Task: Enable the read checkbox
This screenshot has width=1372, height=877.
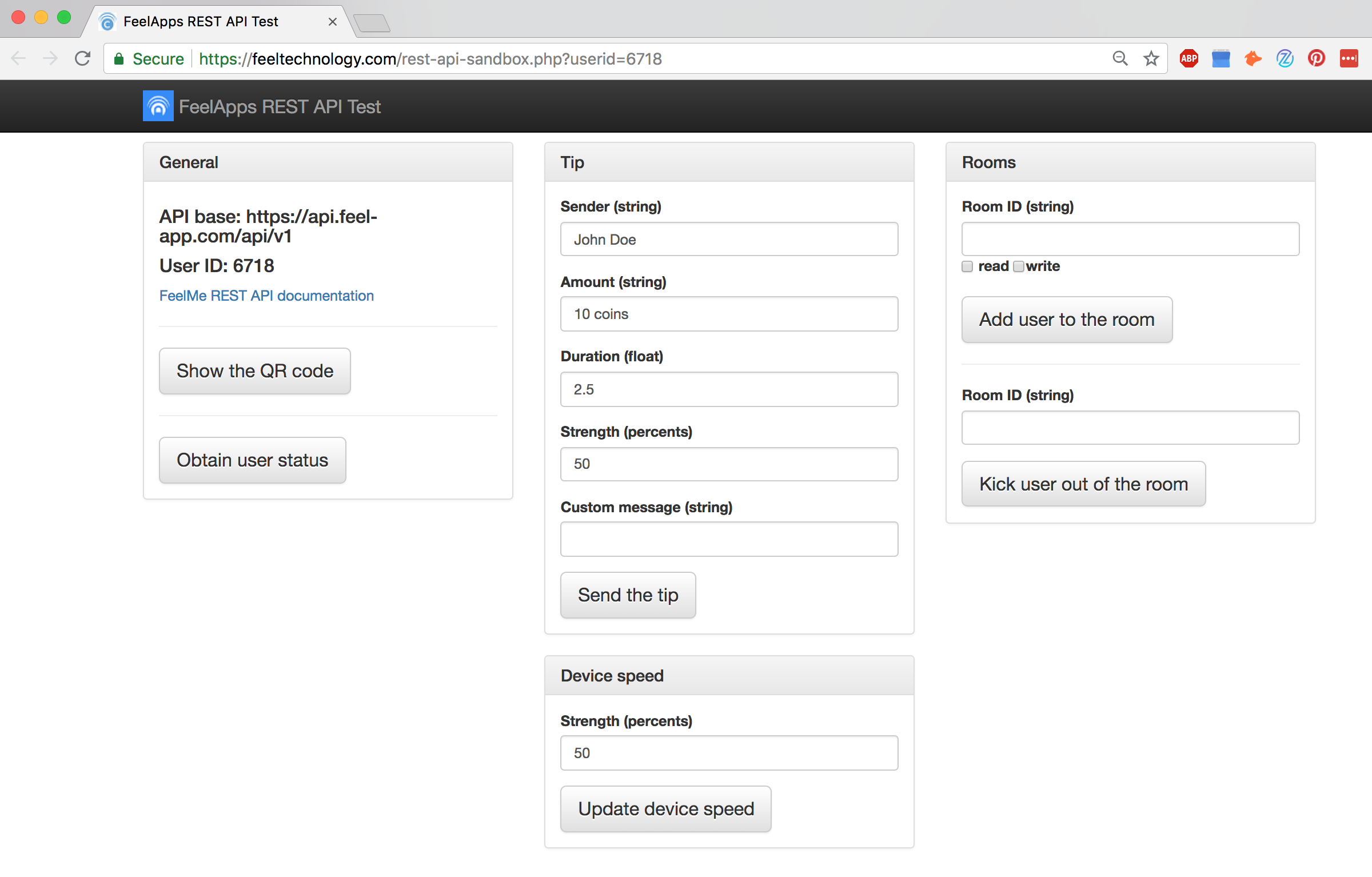Action: coord(967,266)
